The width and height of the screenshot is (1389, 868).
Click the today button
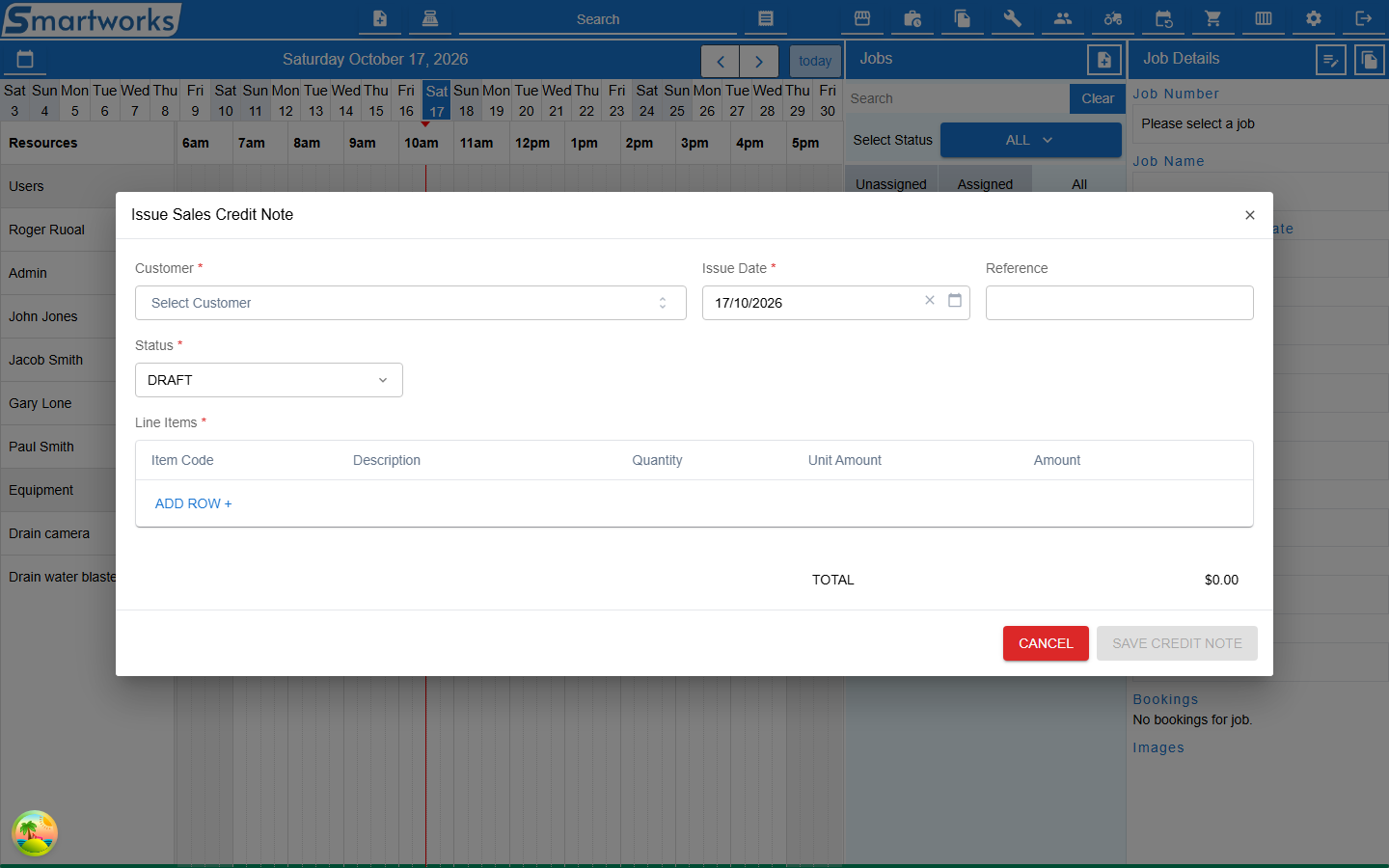tap(815, 61)
